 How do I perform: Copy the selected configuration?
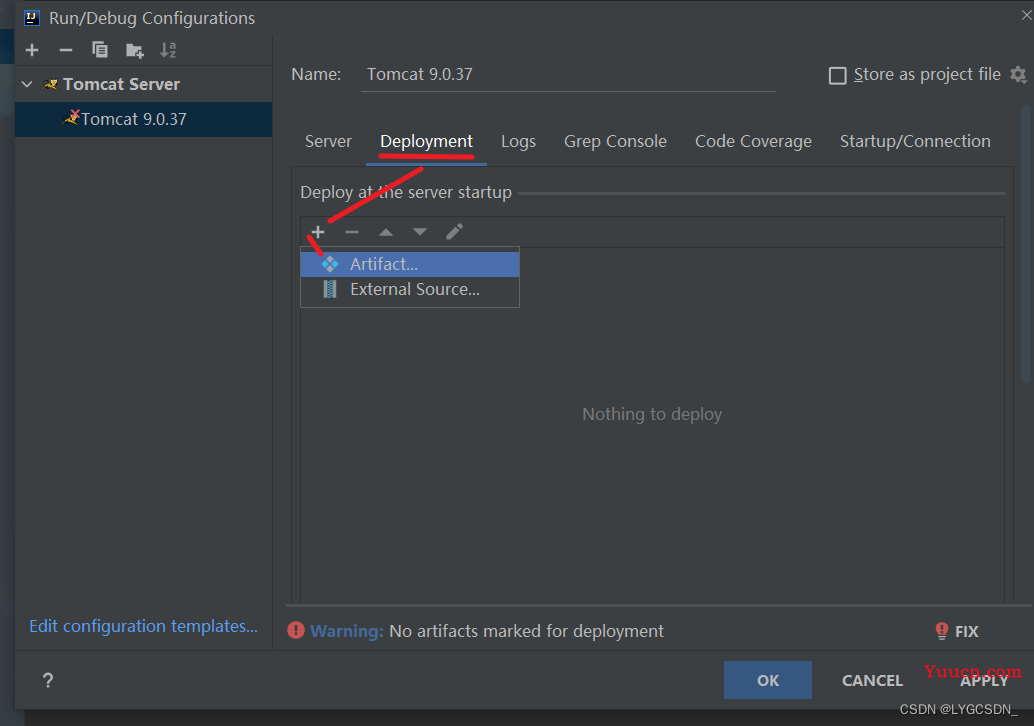(100, 49)
